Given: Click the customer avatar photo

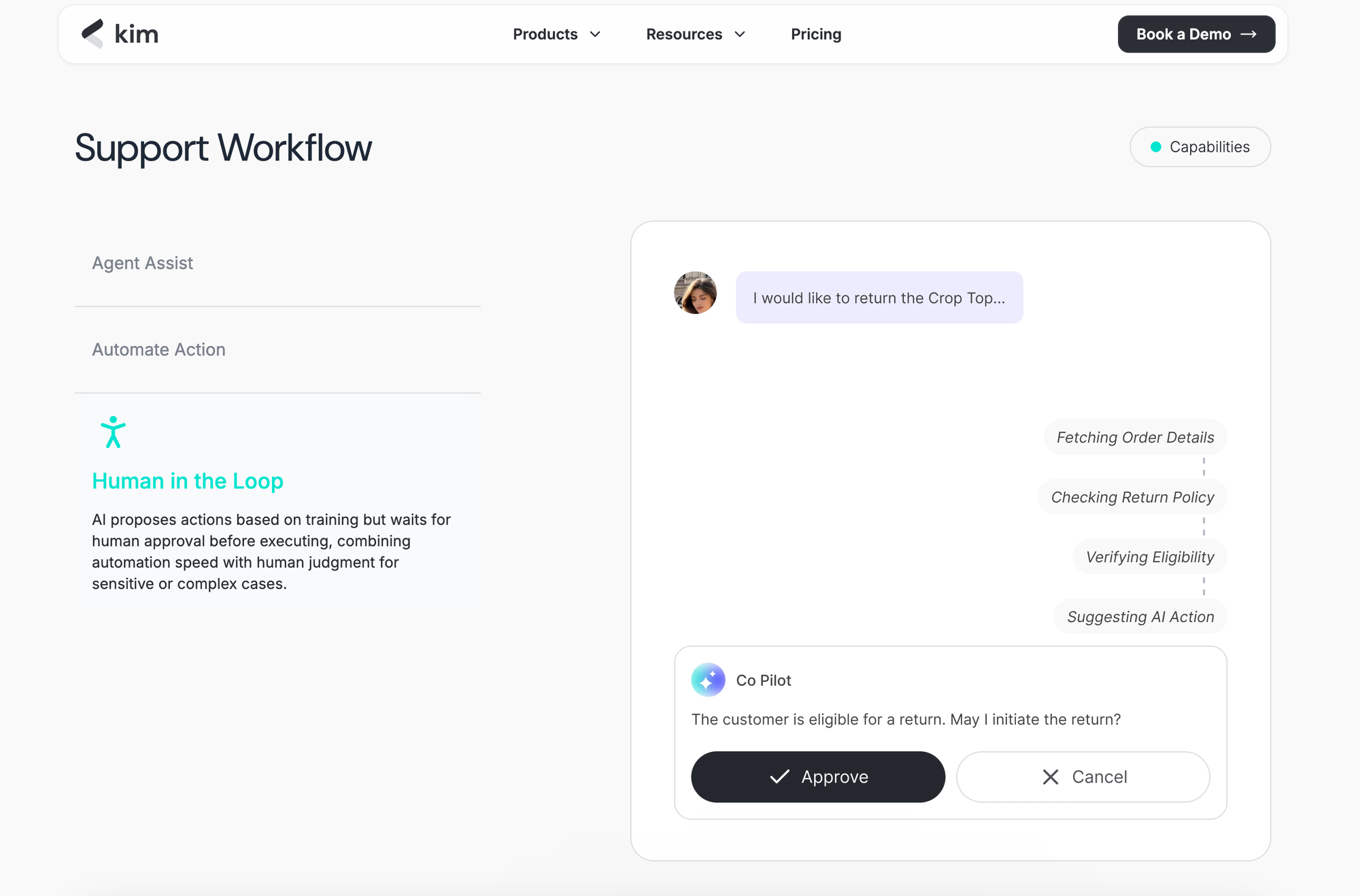Looking at the screenshot, I should coord(695,293).
